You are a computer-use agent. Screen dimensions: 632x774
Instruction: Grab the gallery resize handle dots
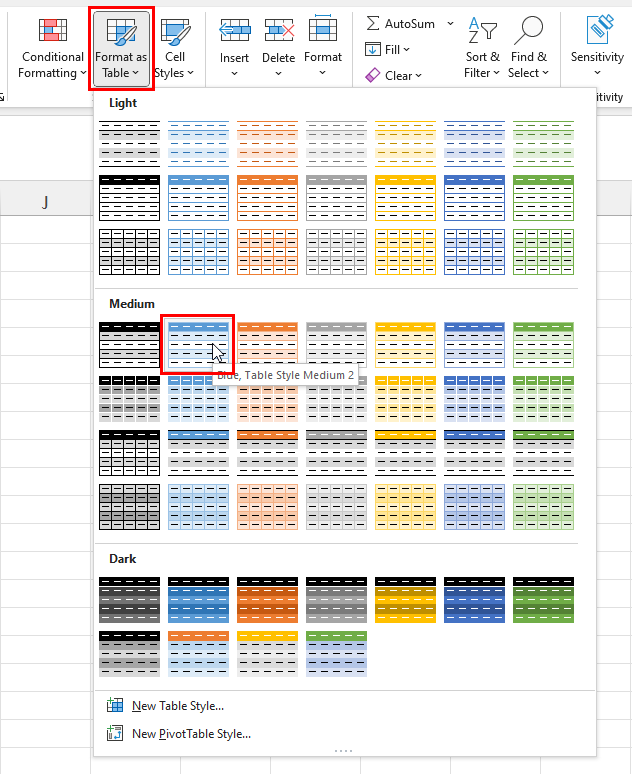click(x=343, y=751)
